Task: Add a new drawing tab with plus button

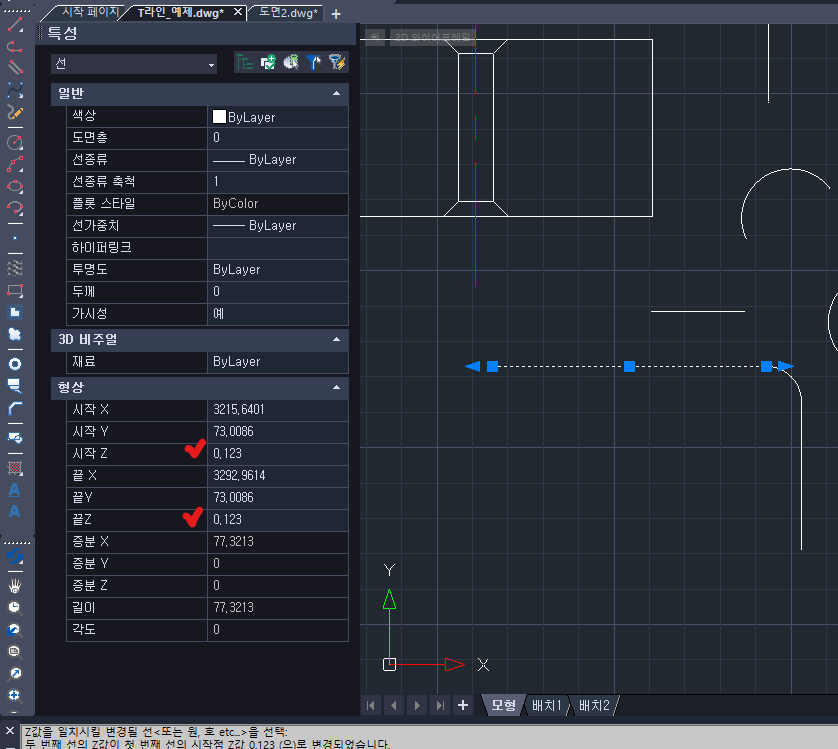Action: (336, 14)
